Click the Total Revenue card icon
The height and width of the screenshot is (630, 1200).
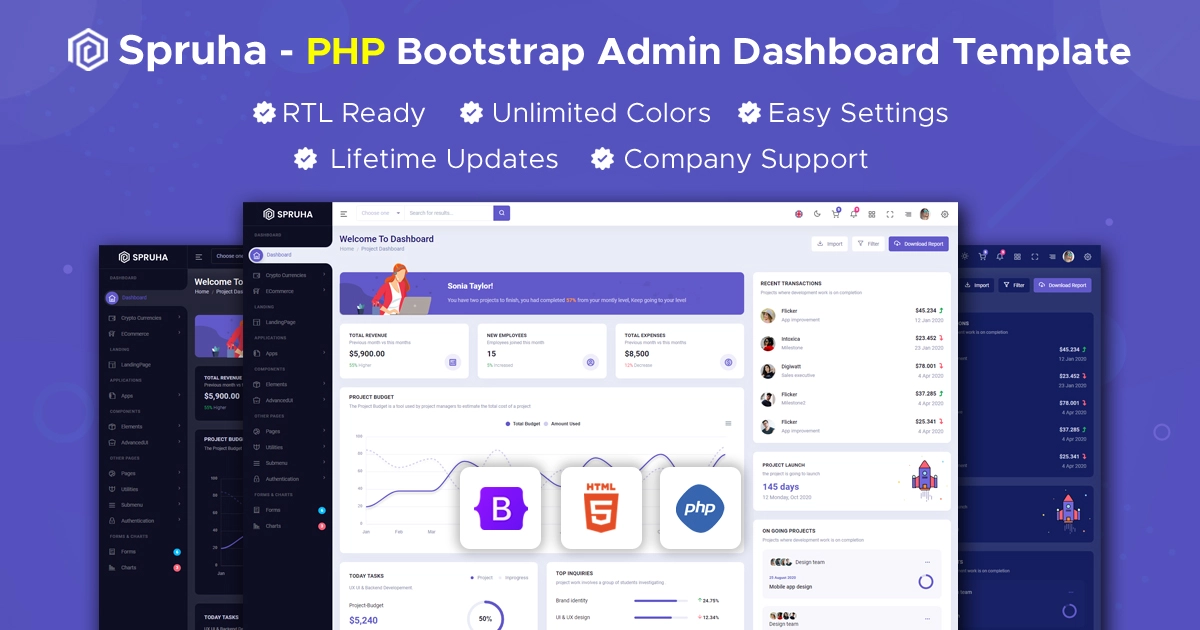click(453, 362)
